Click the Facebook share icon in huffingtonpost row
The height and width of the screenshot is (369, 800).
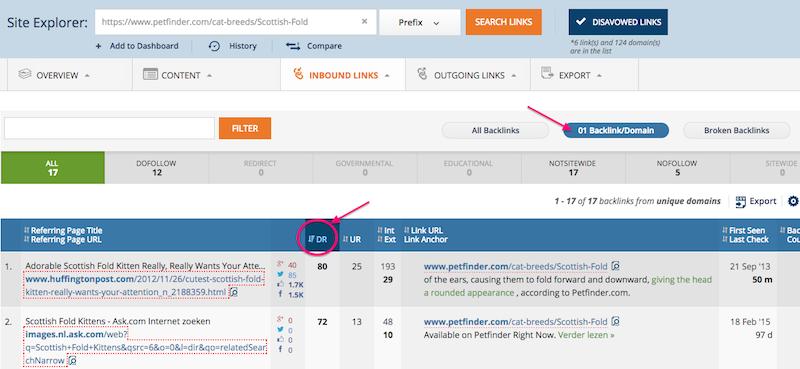pos(280,294)
